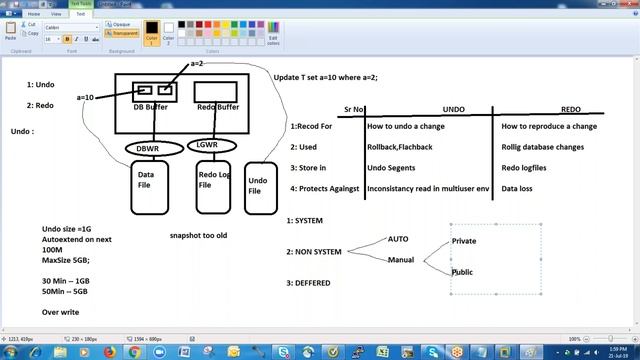Image resolution: width=640 pixels, height=360 pixels.
Task: Choose the orange color swatch
Action: point(217,24)
